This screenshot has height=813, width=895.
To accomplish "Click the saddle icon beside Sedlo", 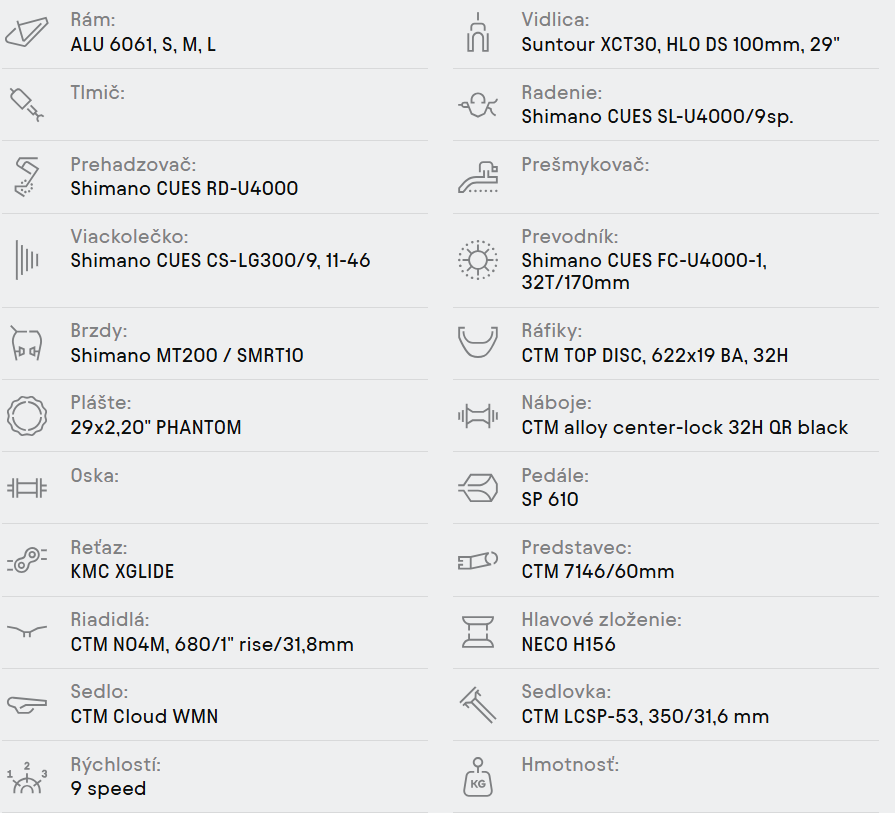I will coord(27,705).
